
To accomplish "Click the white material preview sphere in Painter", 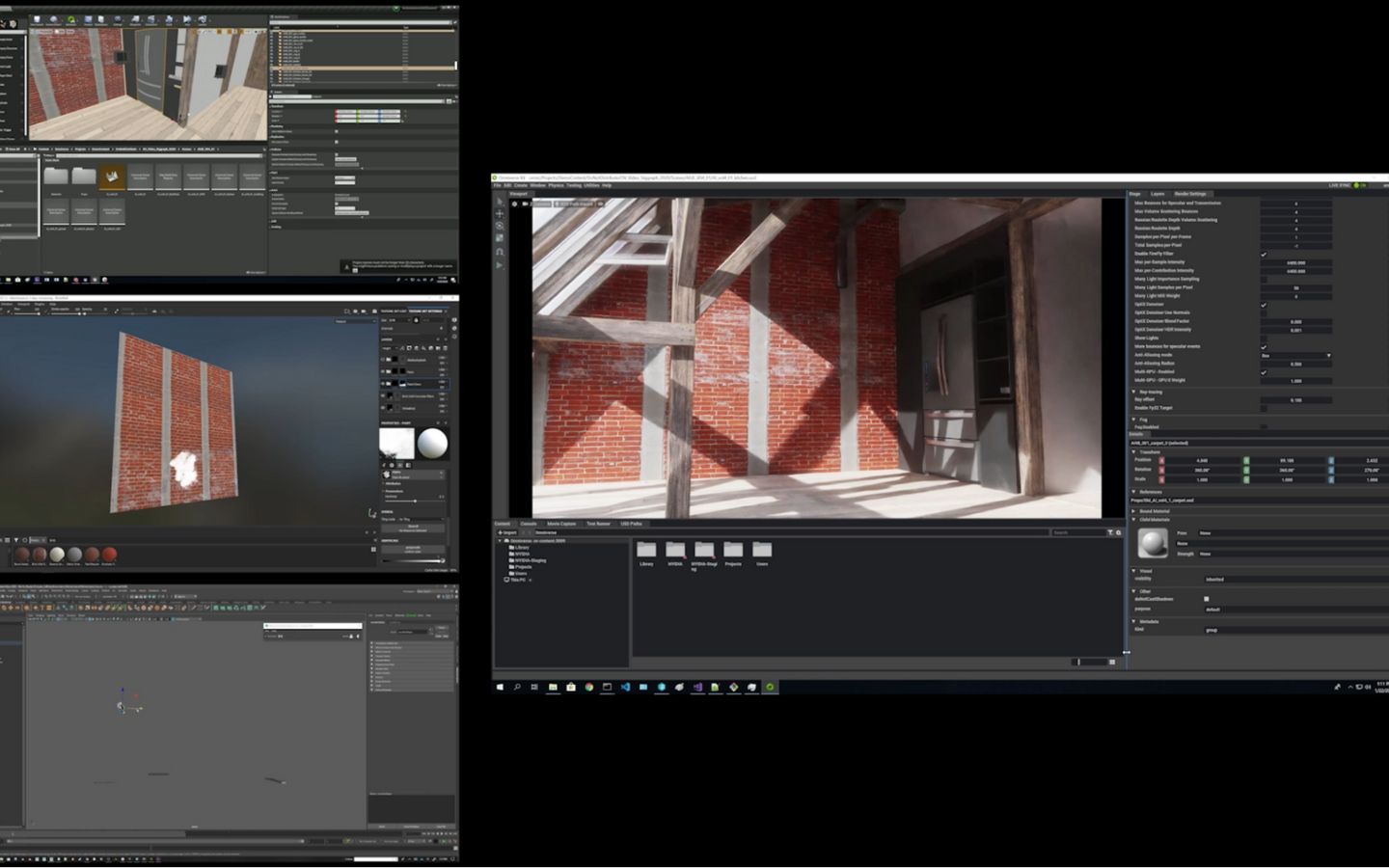I will (x=432, y=444).
